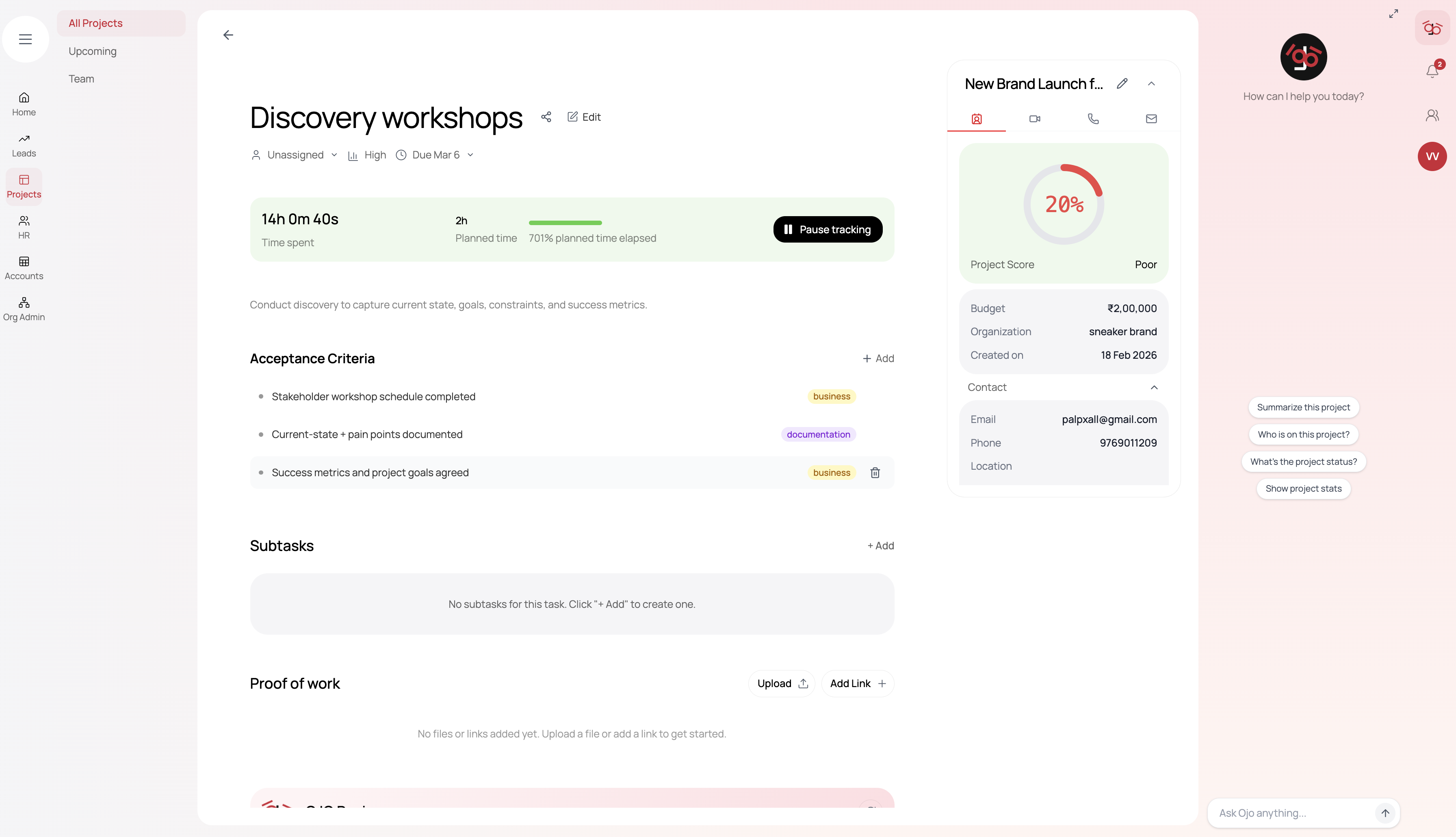Delete the Success metrics acceptance criterion
This screenshot has width=1456, height=837.
click(x=875, y=473)
